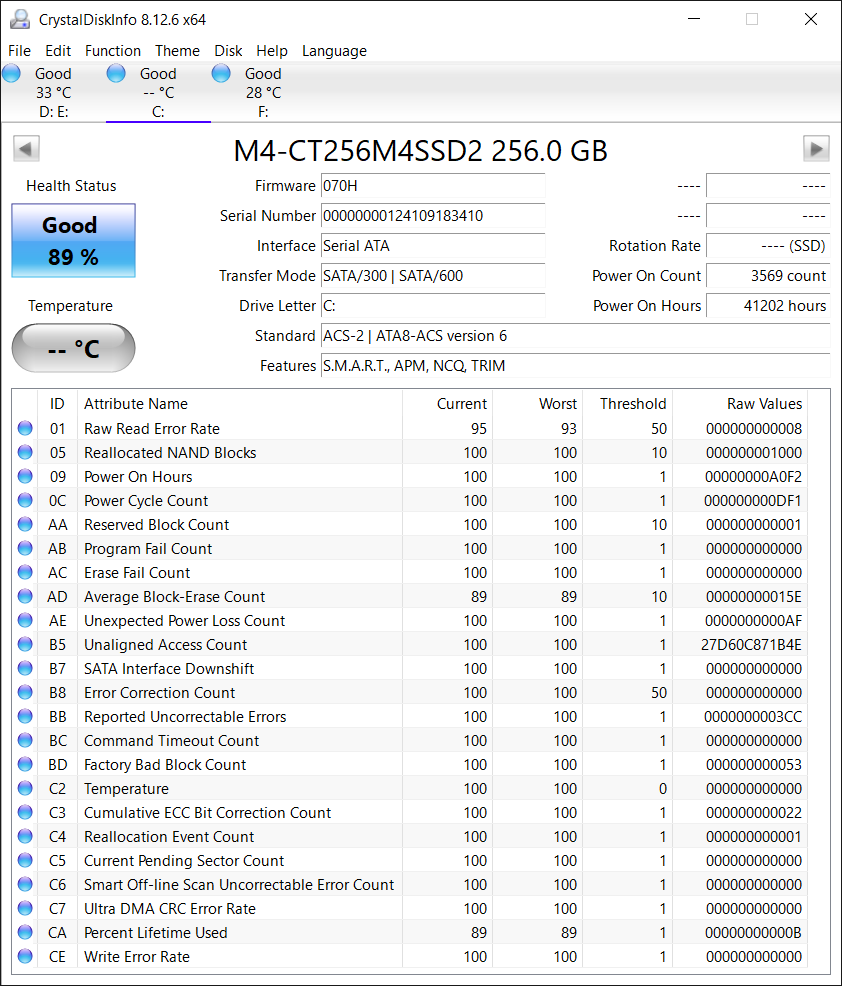
Task: Open the Language menu
Action: (334, 51)
